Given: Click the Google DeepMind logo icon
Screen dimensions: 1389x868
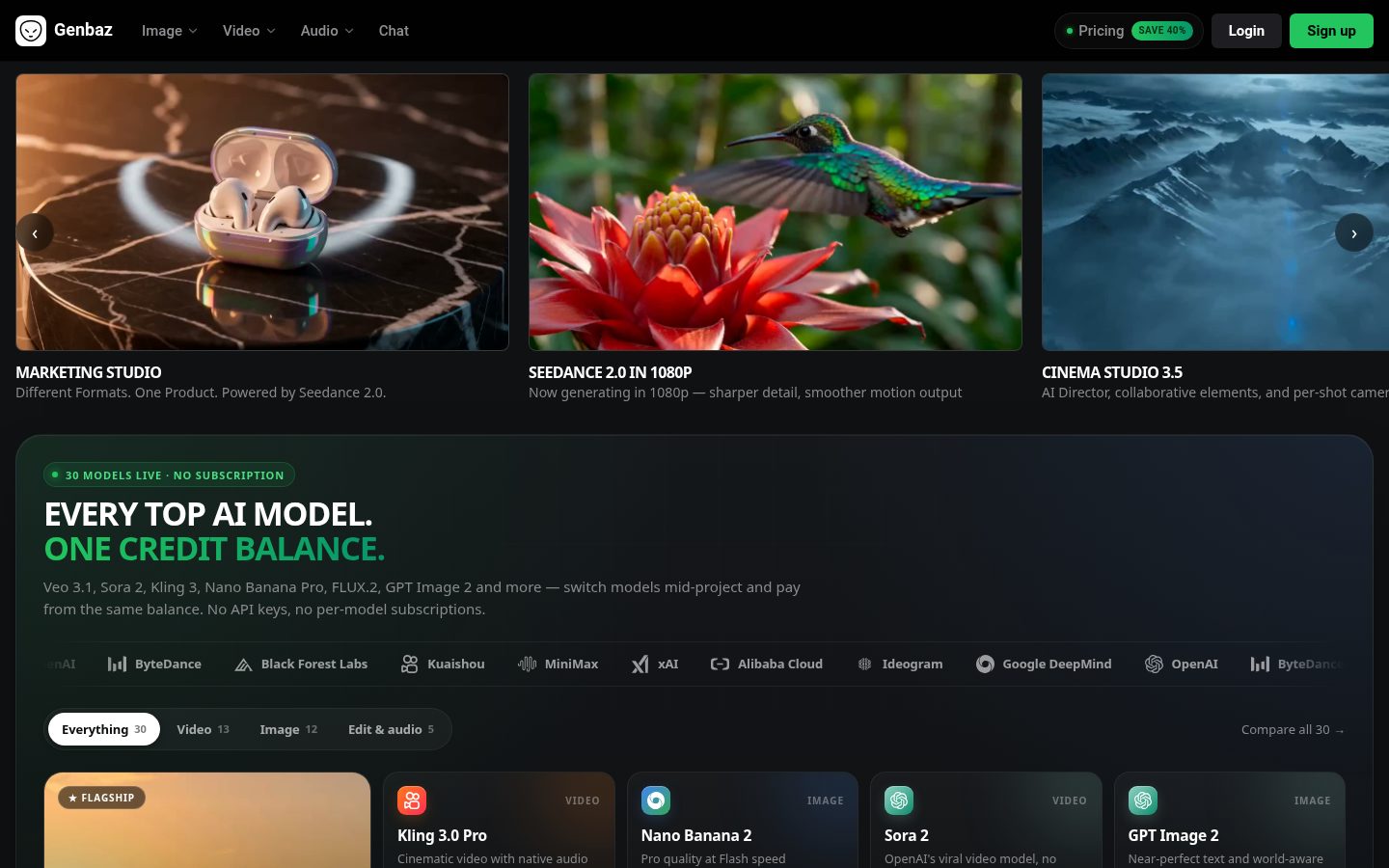Looking at the screenshot, I should tap(985, 664).
